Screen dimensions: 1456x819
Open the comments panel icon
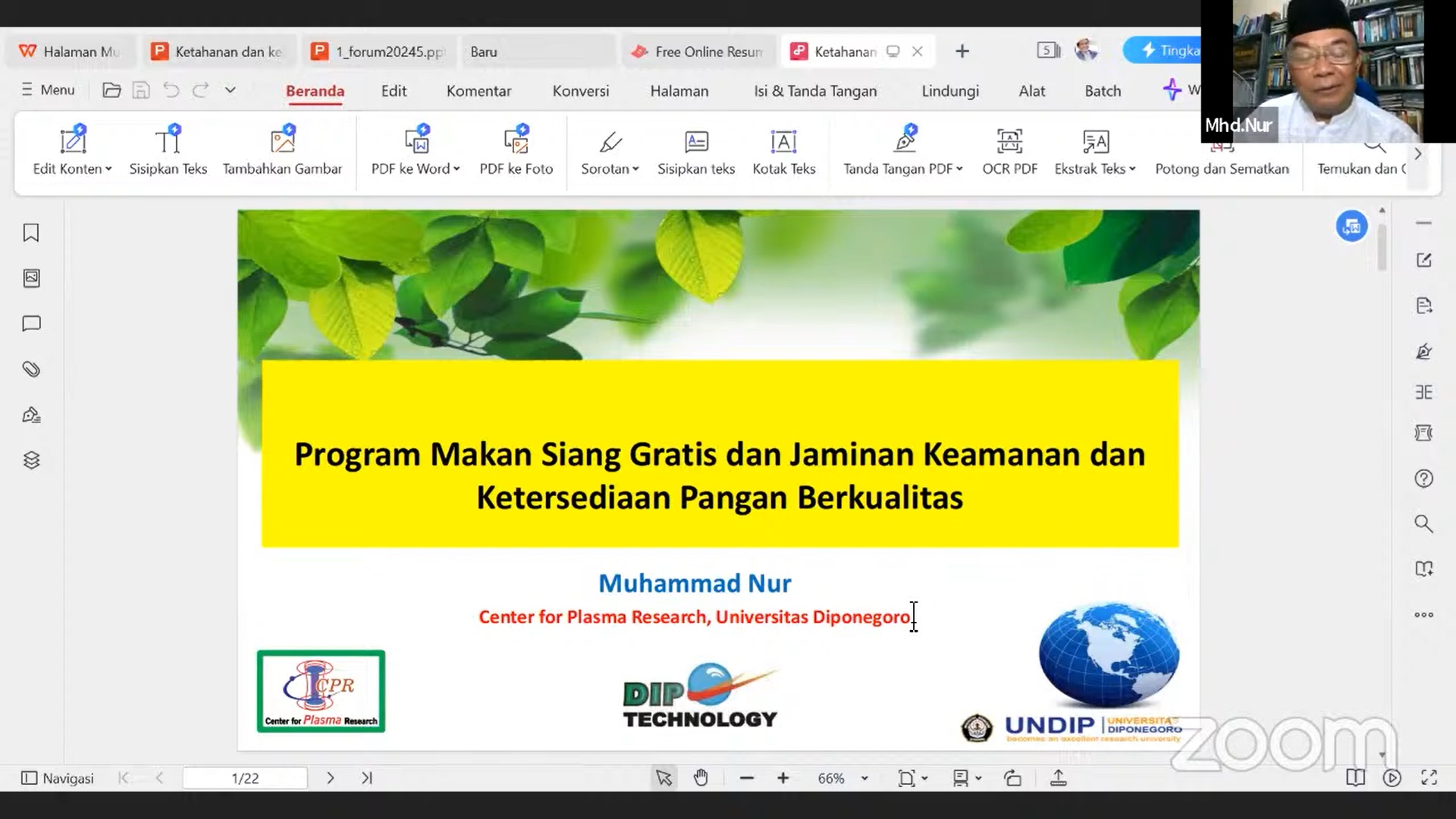(31, 324)
